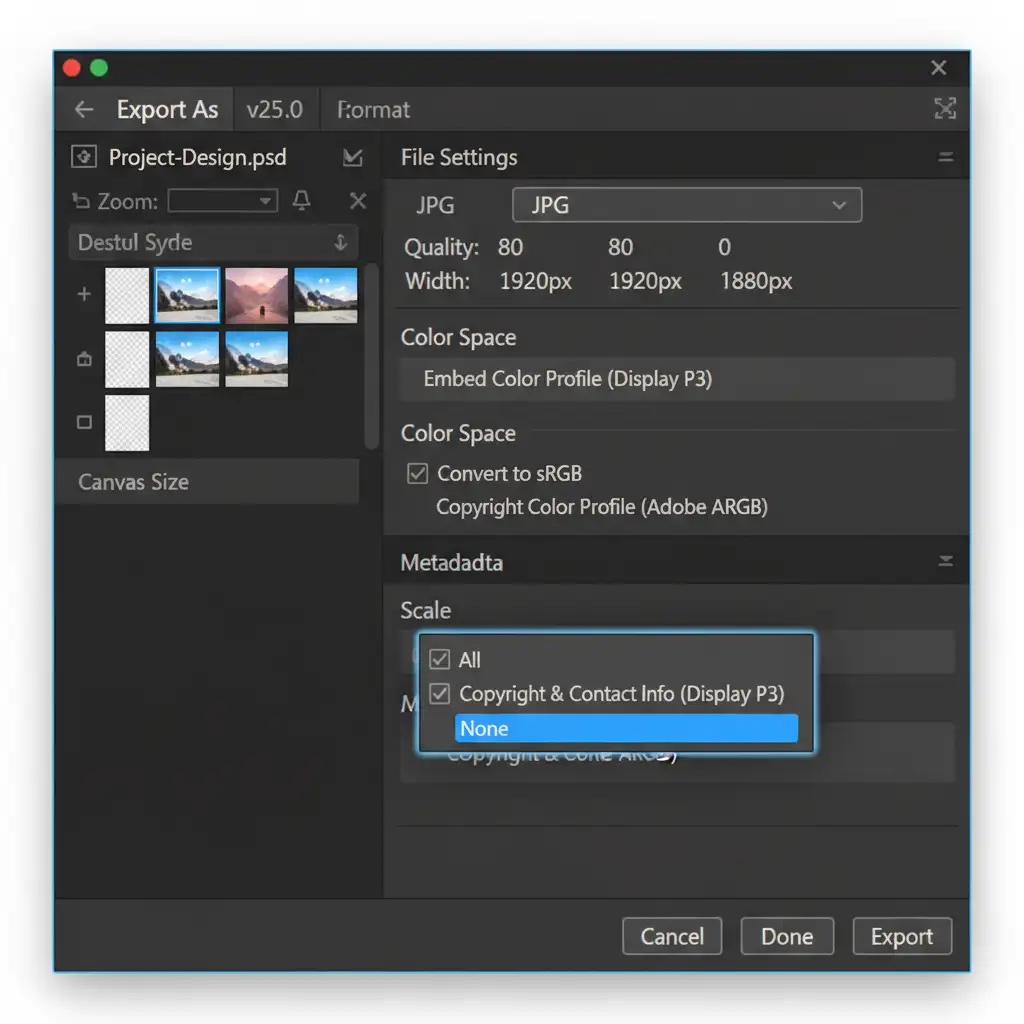
Task: Click the lock icon in second thumbnail row
Action: click(84, 360)
